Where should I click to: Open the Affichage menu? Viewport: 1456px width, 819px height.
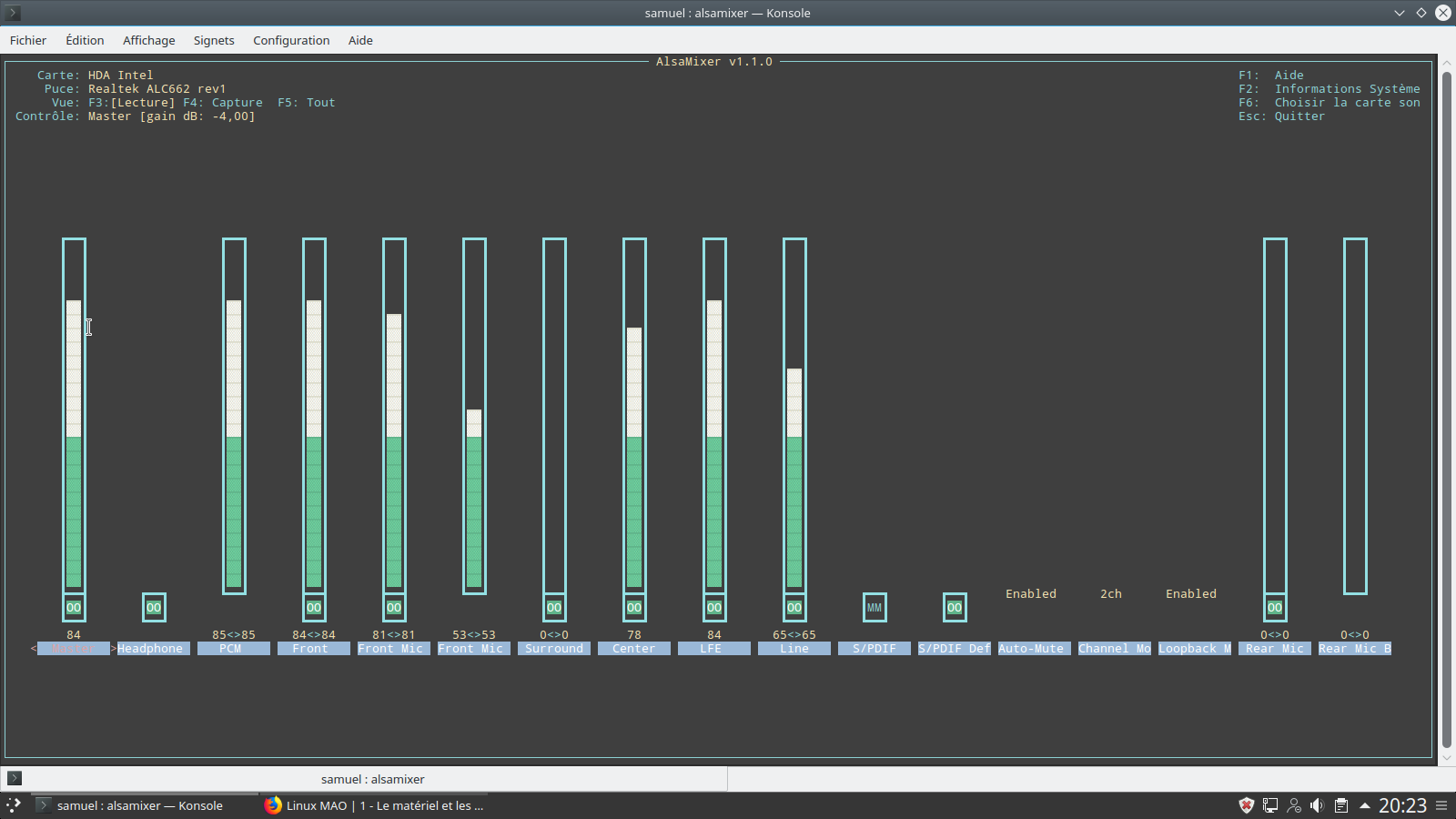click(x=149, y=40)
